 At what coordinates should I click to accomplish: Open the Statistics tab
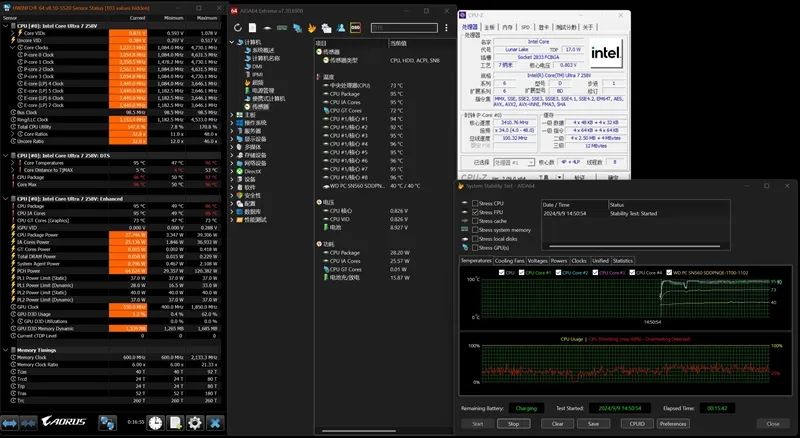(x=622, y=260)
